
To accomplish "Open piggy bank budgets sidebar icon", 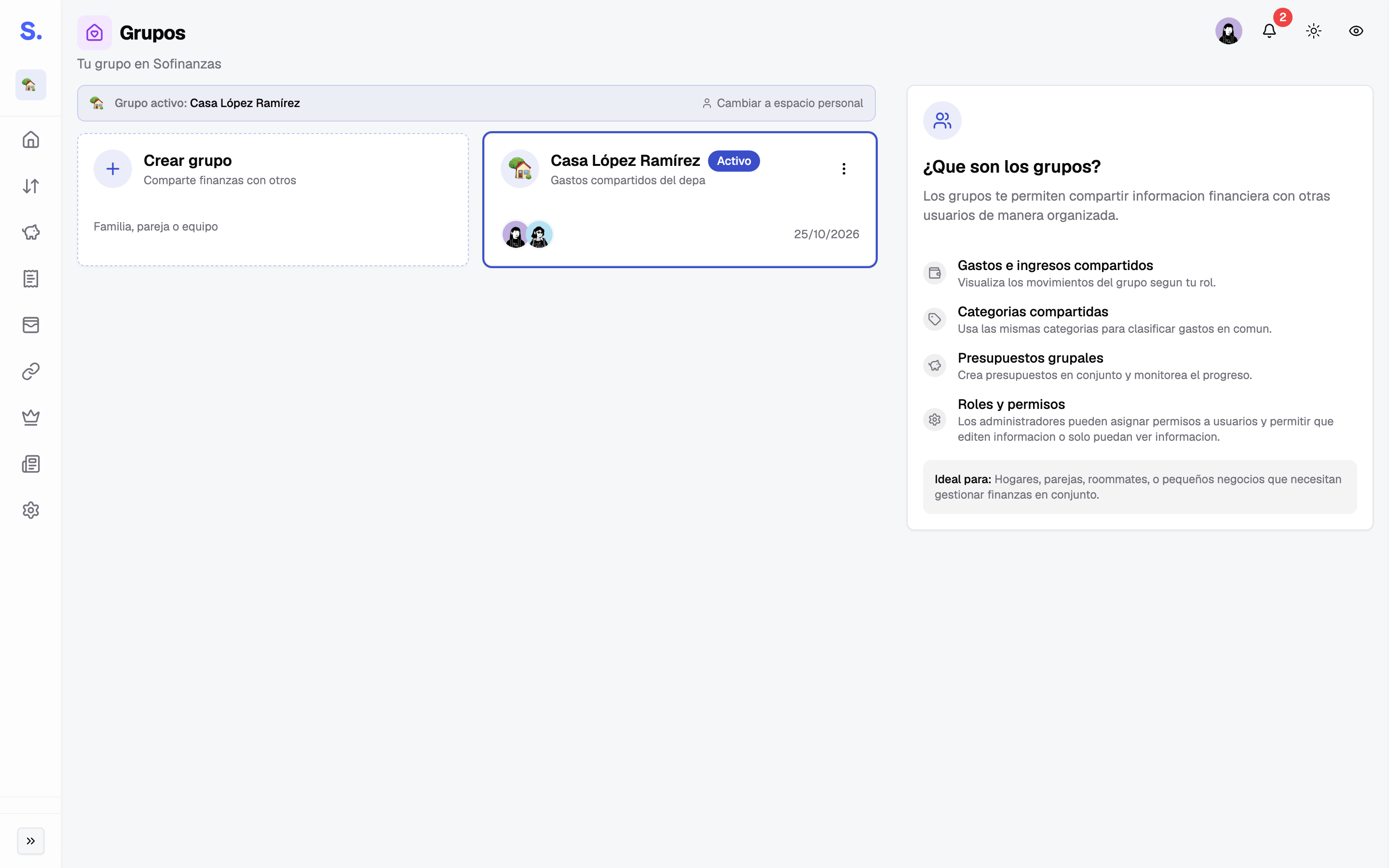I will tap(30, 232).
